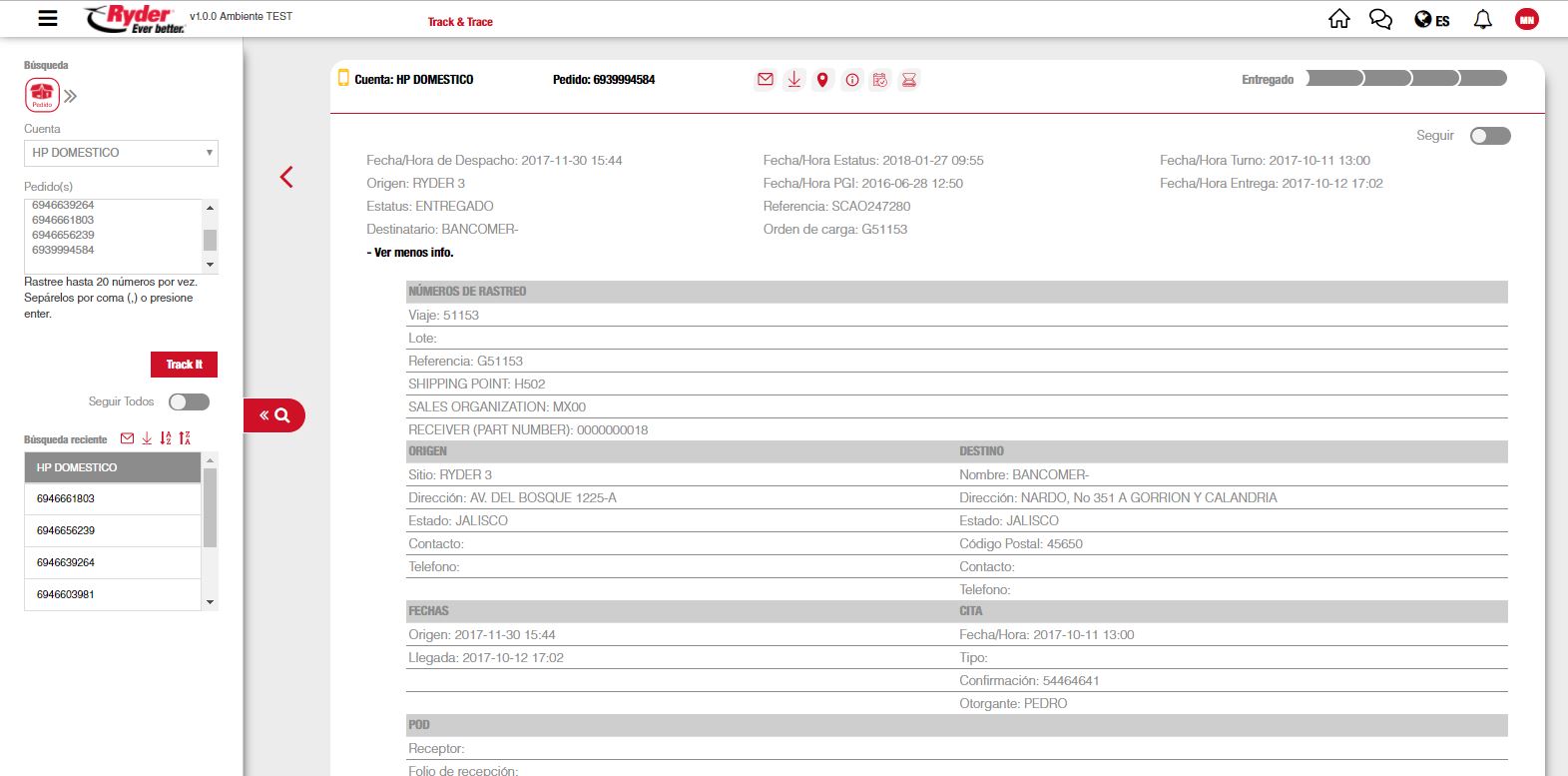The height and width of the screenshot is (776, 1568).
Task: Sort recent searches A to Z
Action: (x=166, y=438)
